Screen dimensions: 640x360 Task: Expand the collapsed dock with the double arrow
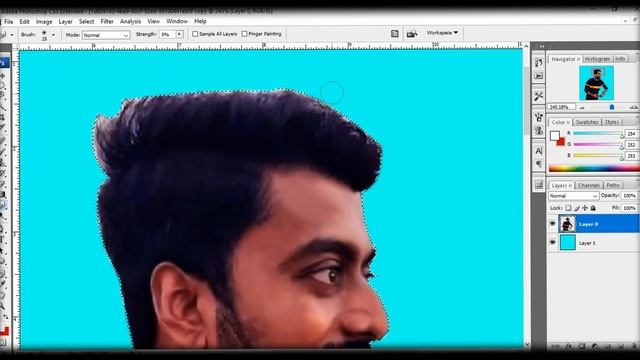(542, 47)
